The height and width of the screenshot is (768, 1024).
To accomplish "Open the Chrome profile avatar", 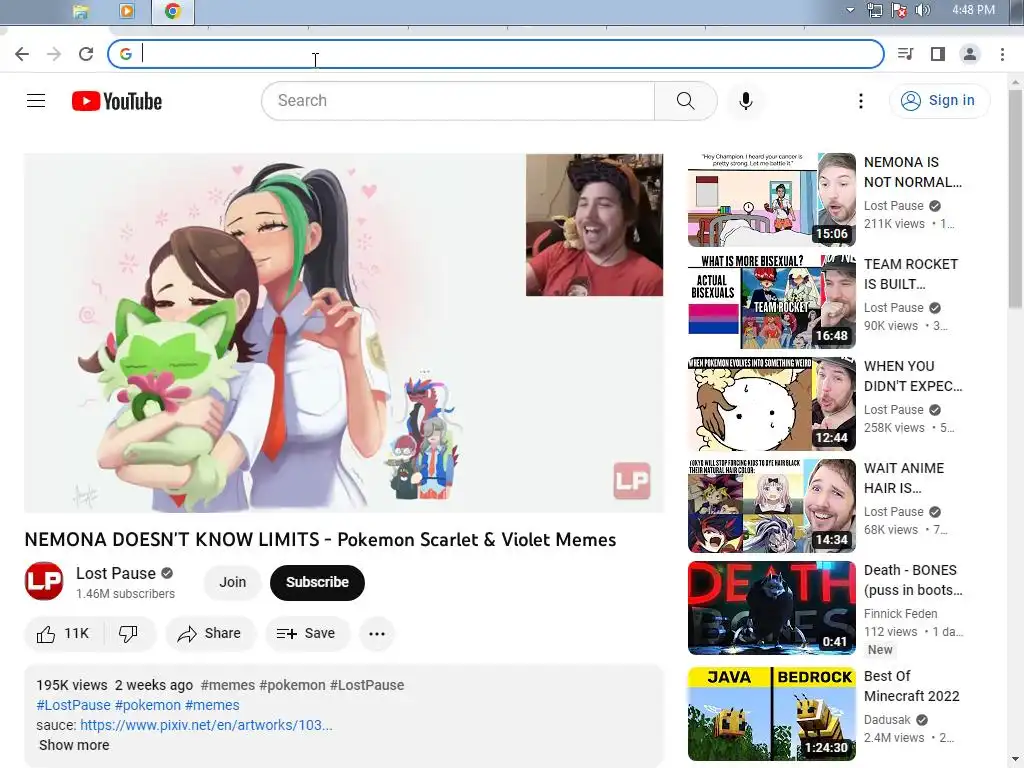I will click(970, 54).
